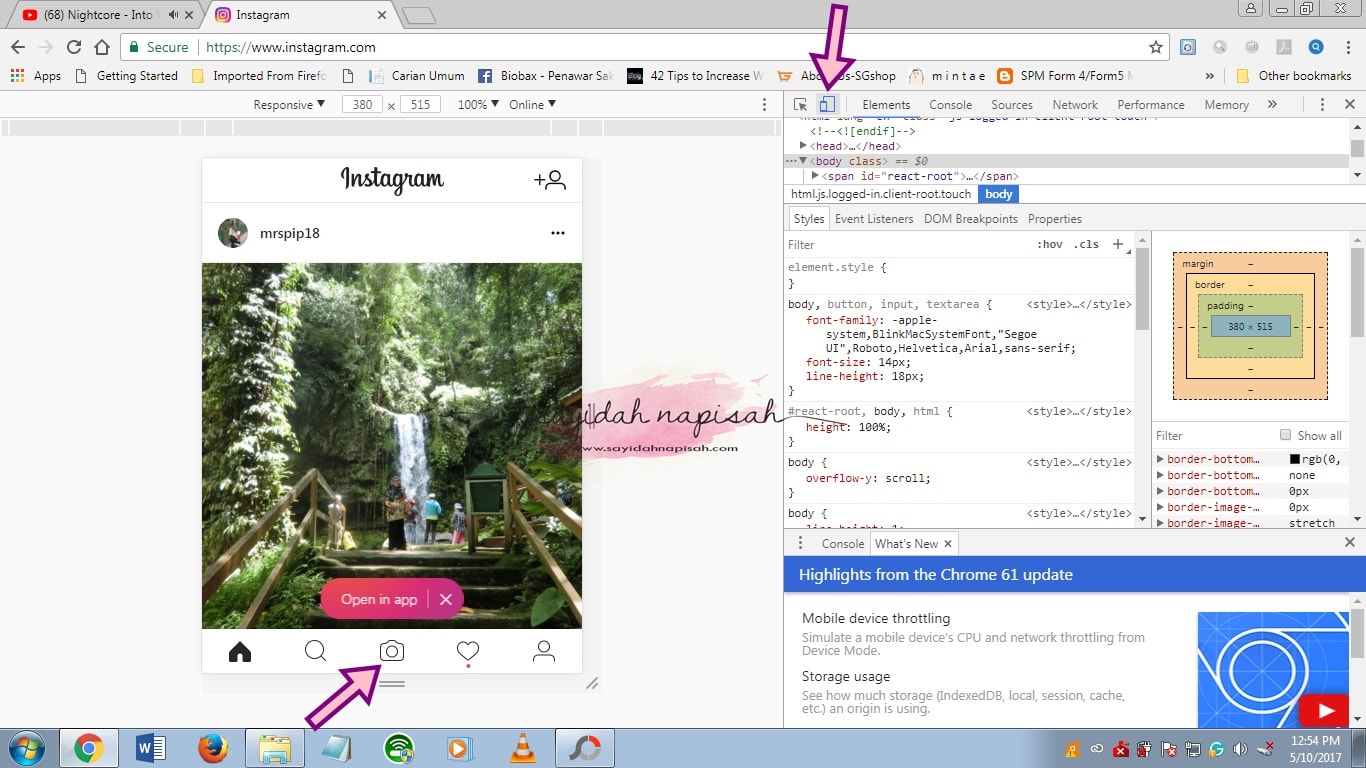Click the Open in app button
Viewport: 1366px width, 768px height.
tap(379, 599)
